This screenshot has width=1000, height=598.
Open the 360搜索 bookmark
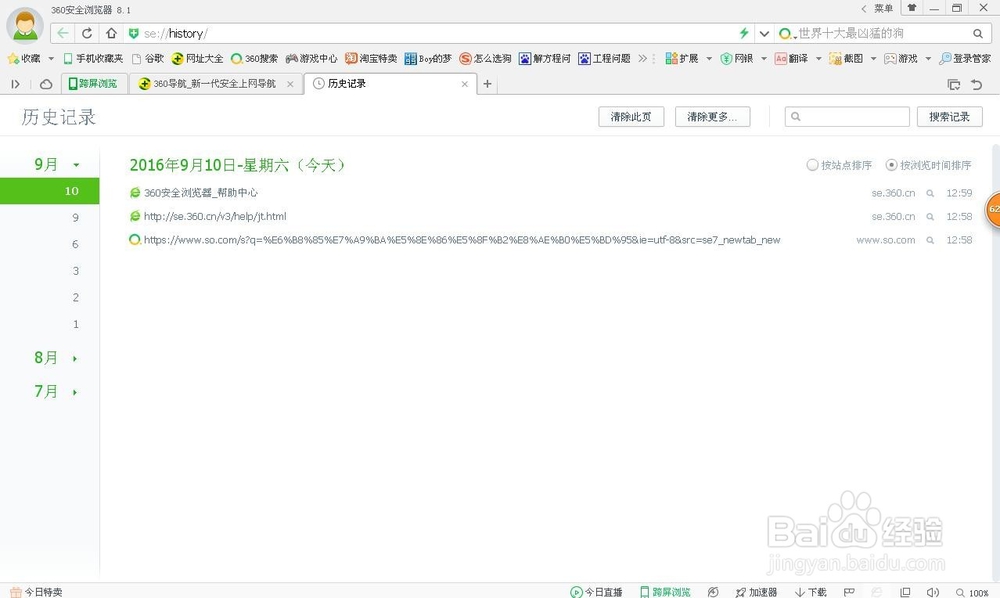point(254,59)
